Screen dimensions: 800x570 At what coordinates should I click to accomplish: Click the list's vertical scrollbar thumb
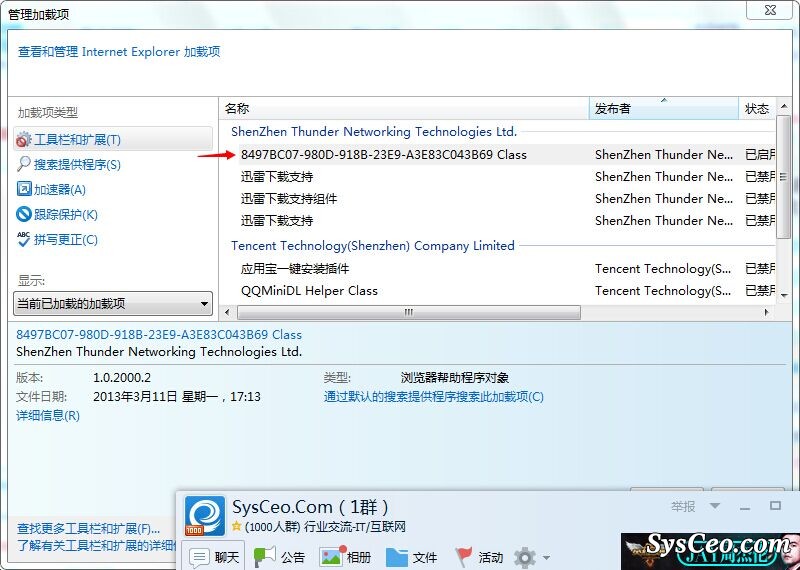(x=783, y=177)
